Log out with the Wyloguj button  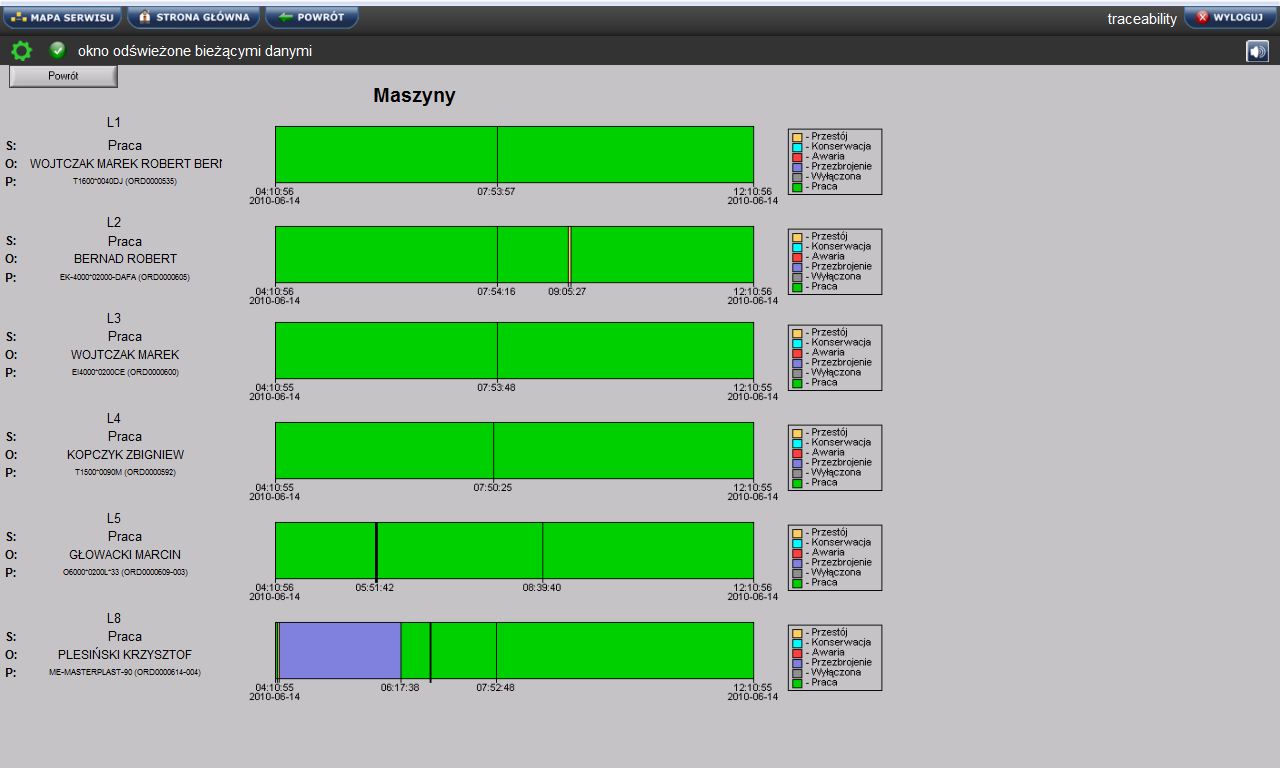click(1230, 17)
